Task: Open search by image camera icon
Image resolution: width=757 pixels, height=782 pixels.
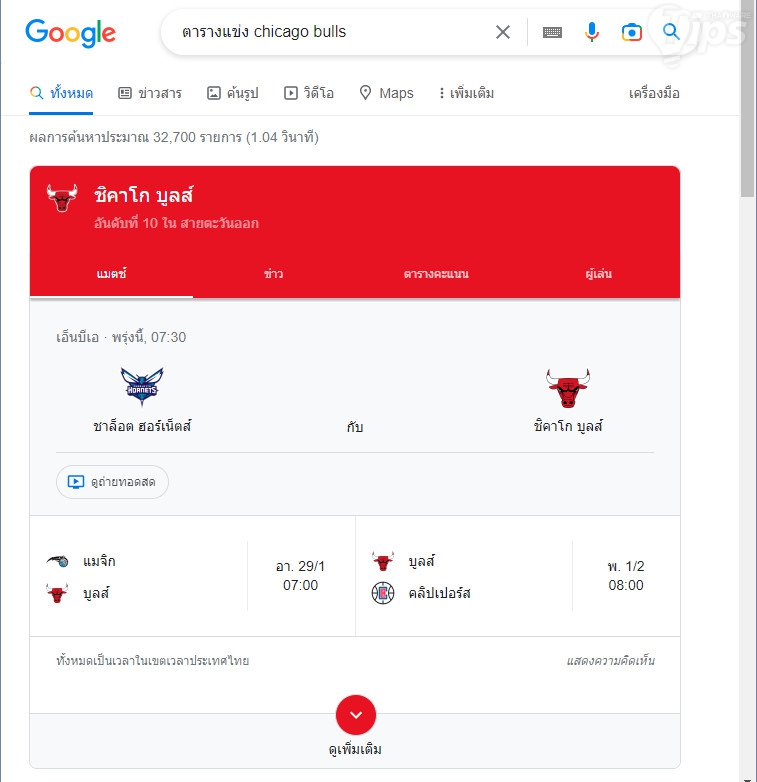Action: 631,32
